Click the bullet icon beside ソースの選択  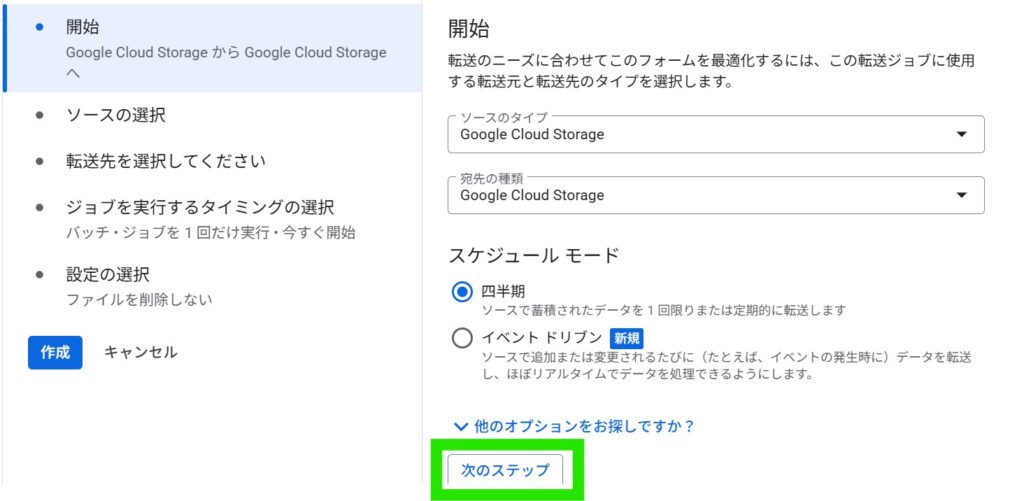40,115
